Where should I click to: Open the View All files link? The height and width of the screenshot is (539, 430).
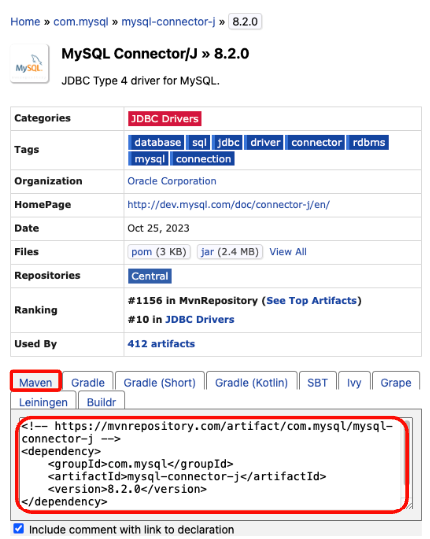coord(288,252)
